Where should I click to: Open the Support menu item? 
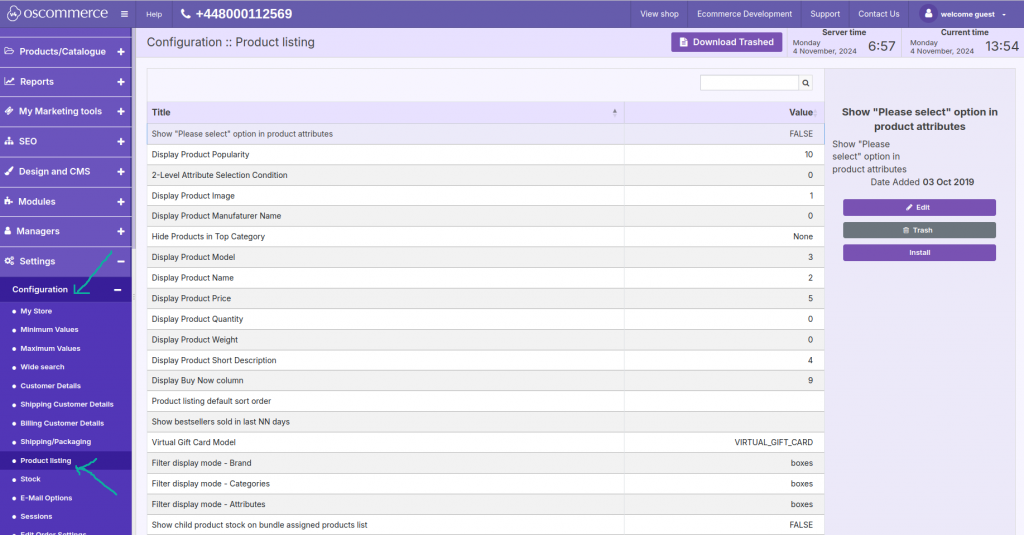[825, 14]
